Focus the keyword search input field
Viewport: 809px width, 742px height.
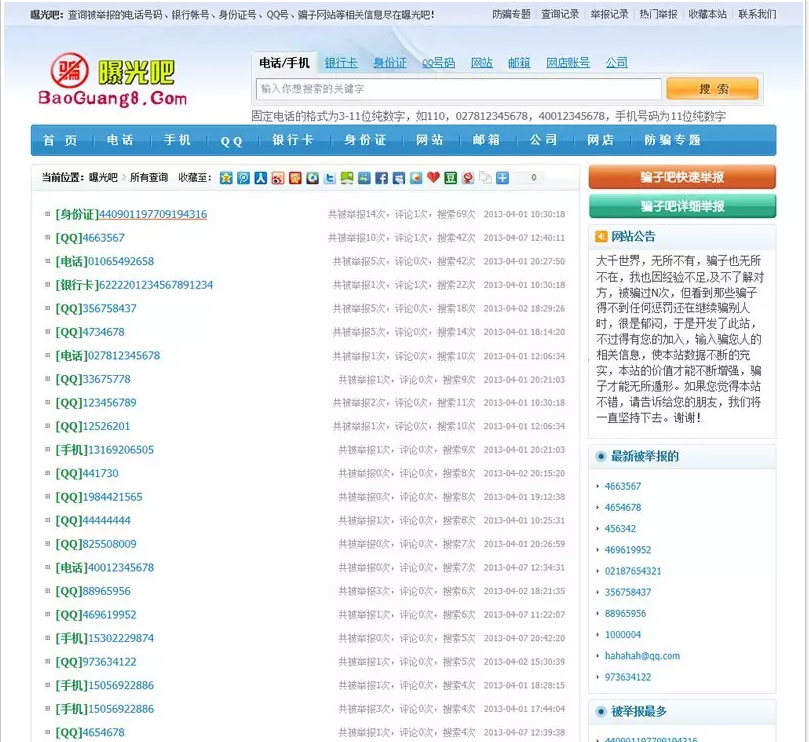tap(459, 89)
